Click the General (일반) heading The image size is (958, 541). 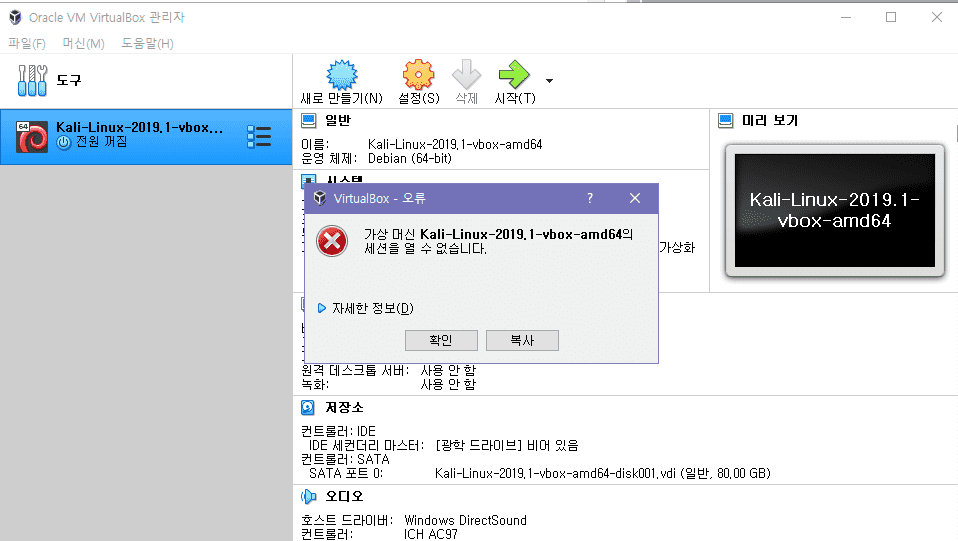(x=338, y=120)
